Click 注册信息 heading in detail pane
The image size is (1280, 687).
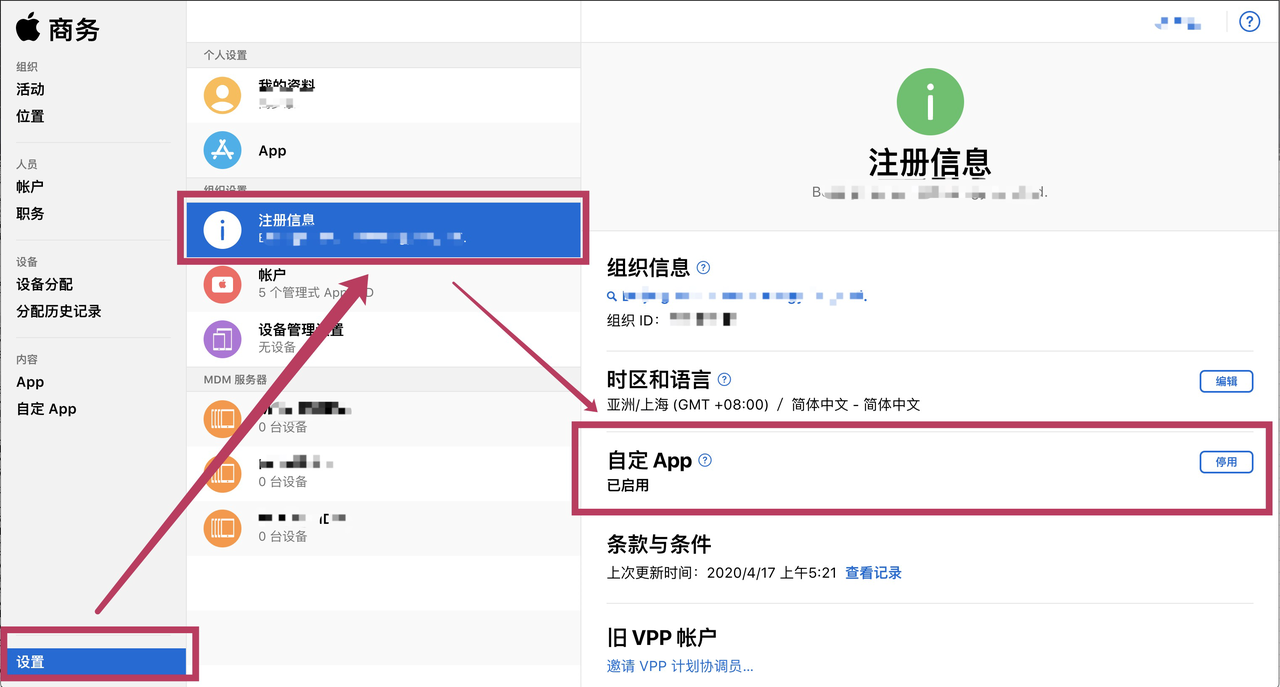tap(930, 162)
